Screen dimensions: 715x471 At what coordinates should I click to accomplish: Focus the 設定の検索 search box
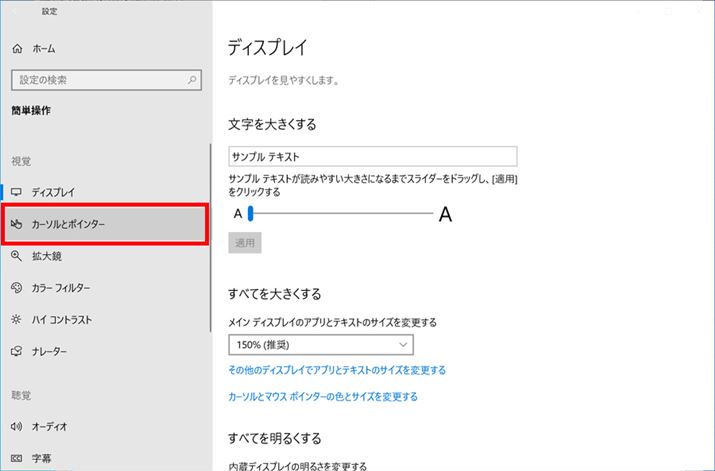[106, 80]
